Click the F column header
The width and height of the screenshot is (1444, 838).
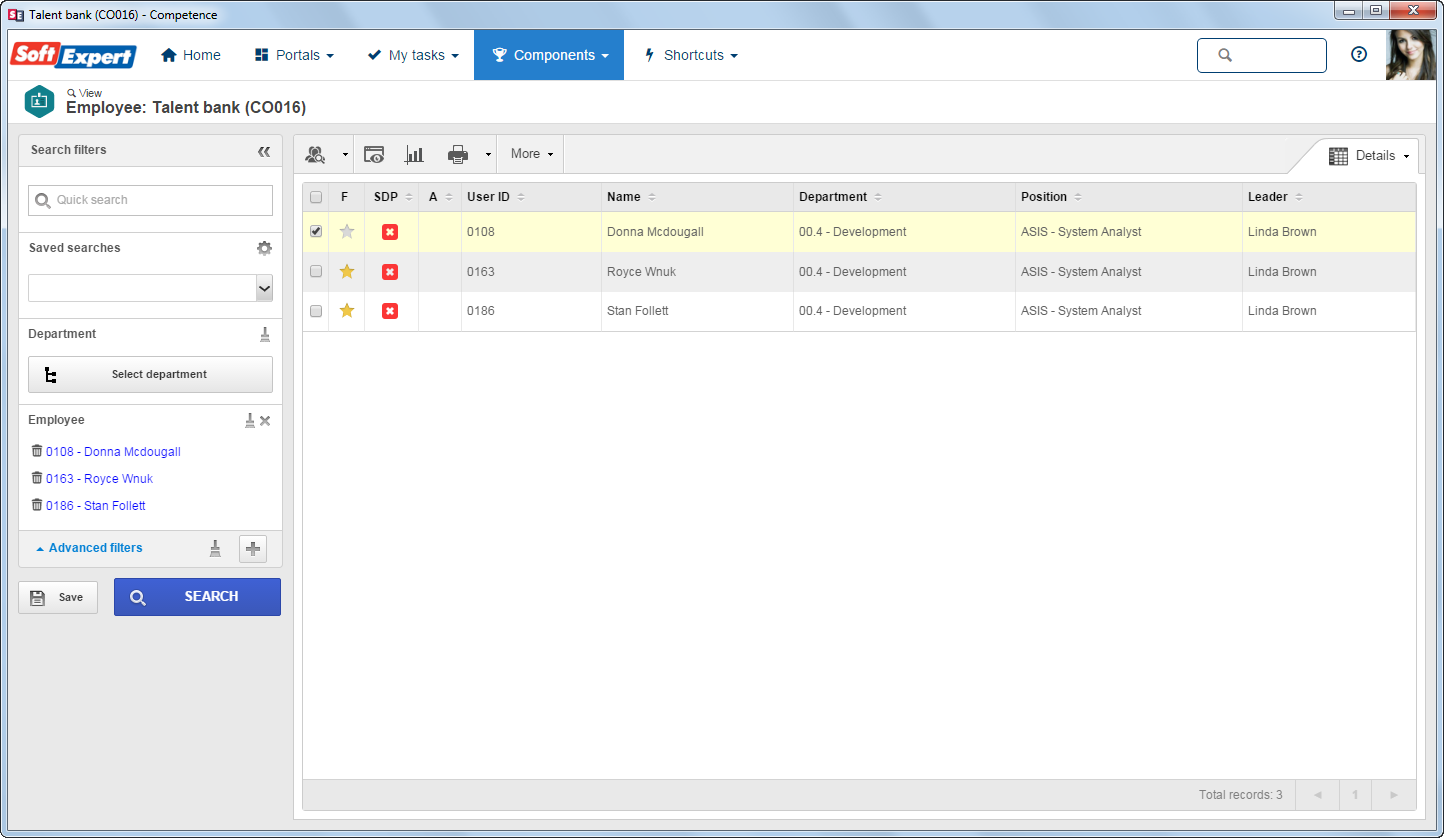pos(345,197)
